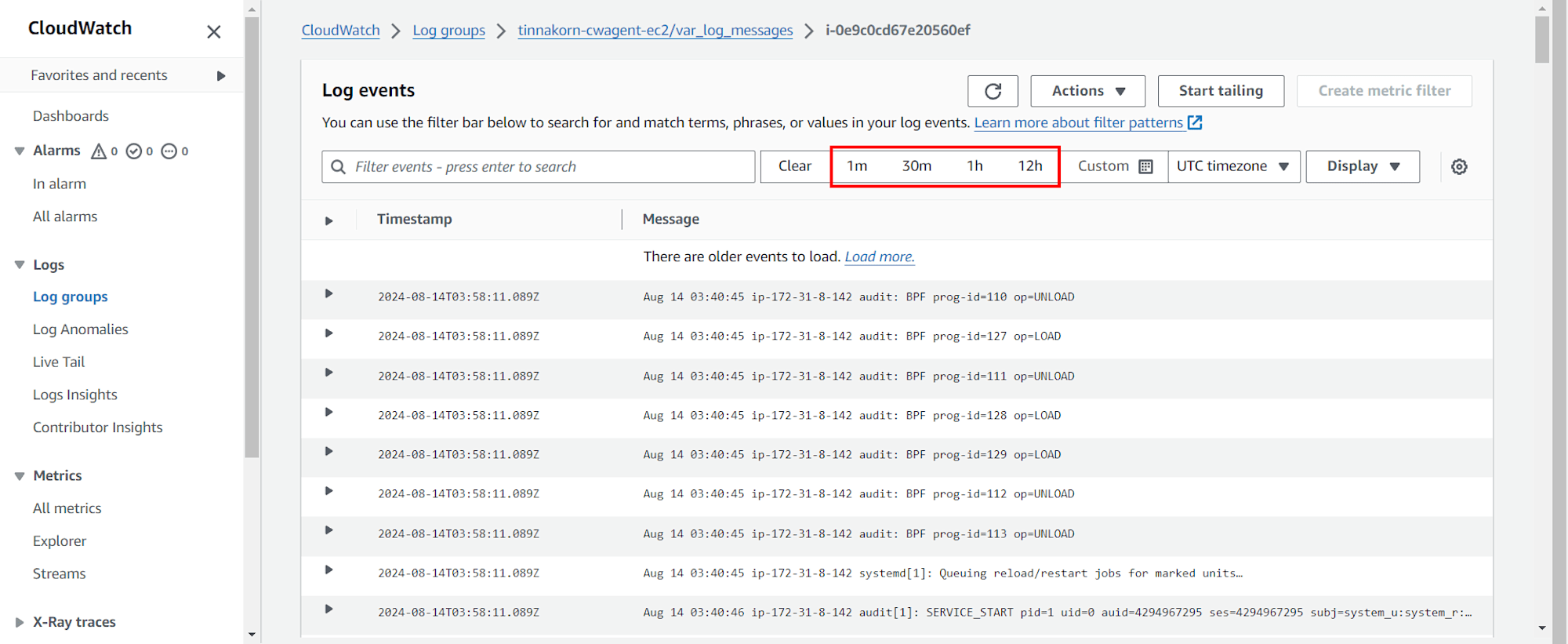The image size is (1568, 644).
Task: Click Create metric filter button
Action: click(1385, 91)
